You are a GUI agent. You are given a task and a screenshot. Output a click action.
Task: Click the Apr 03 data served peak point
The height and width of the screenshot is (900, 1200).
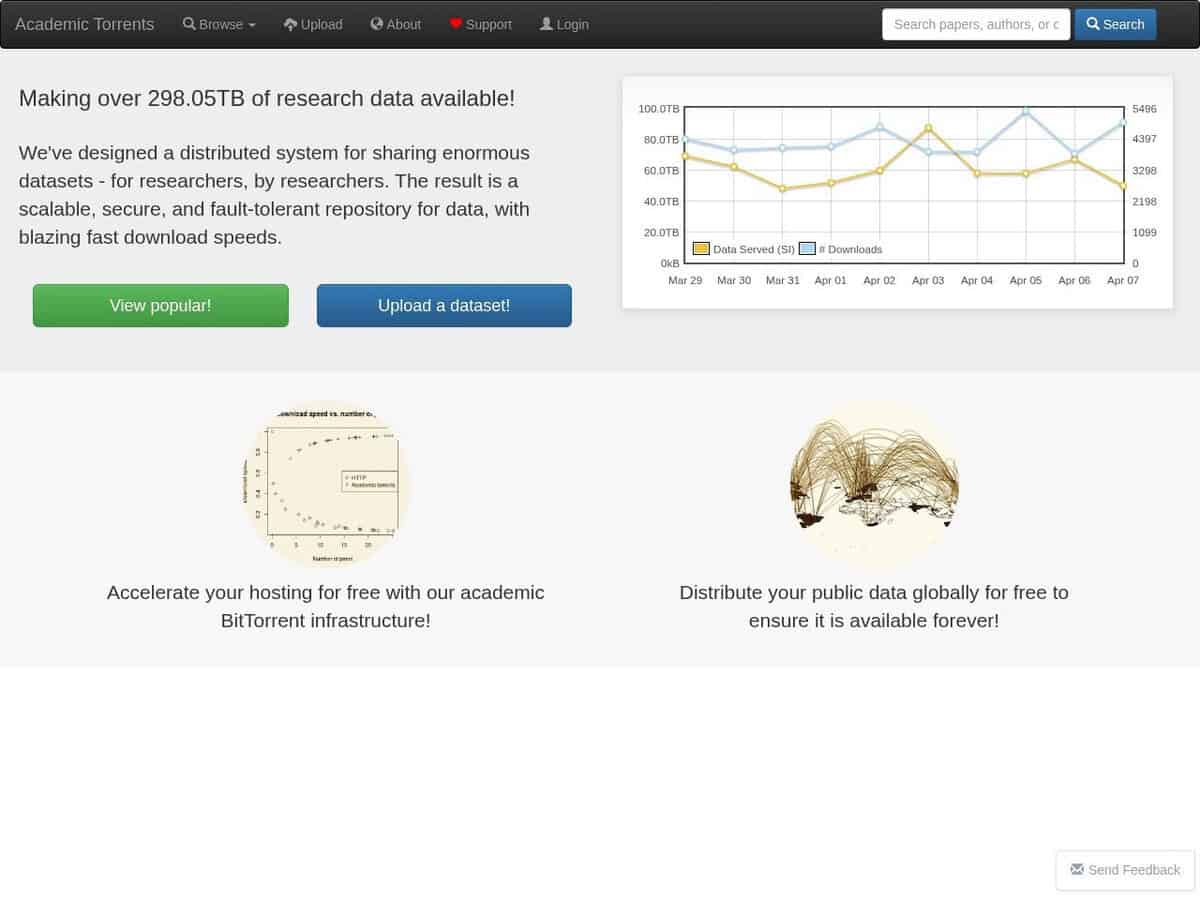pyautogui.click(x=928, y=128)
